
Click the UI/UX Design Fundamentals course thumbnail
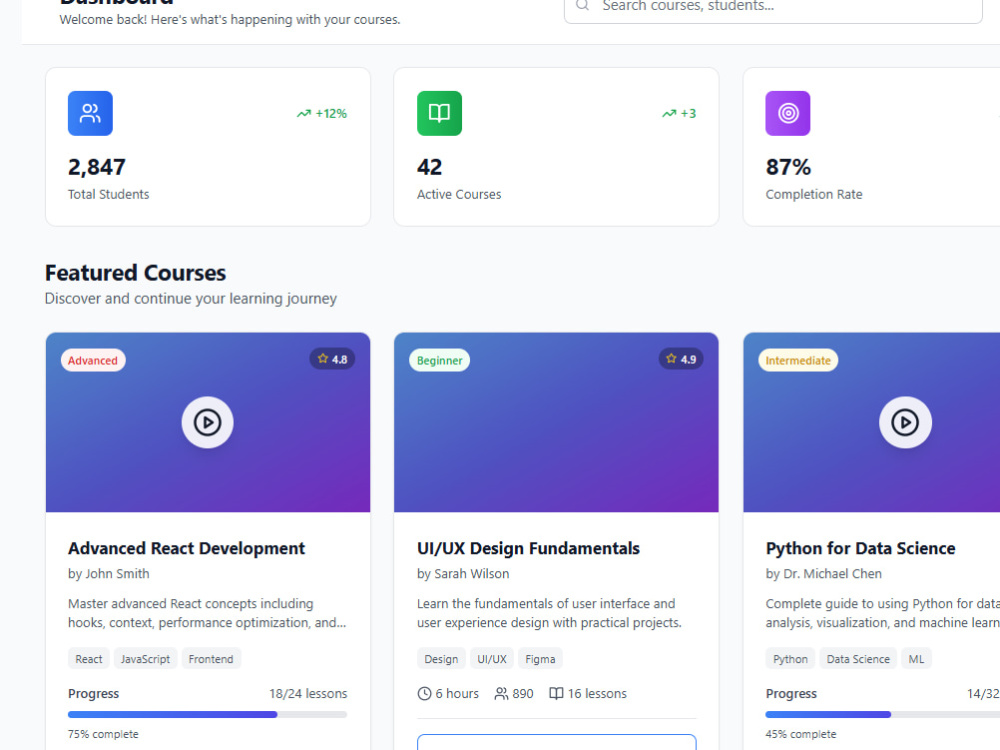(556, 422)
